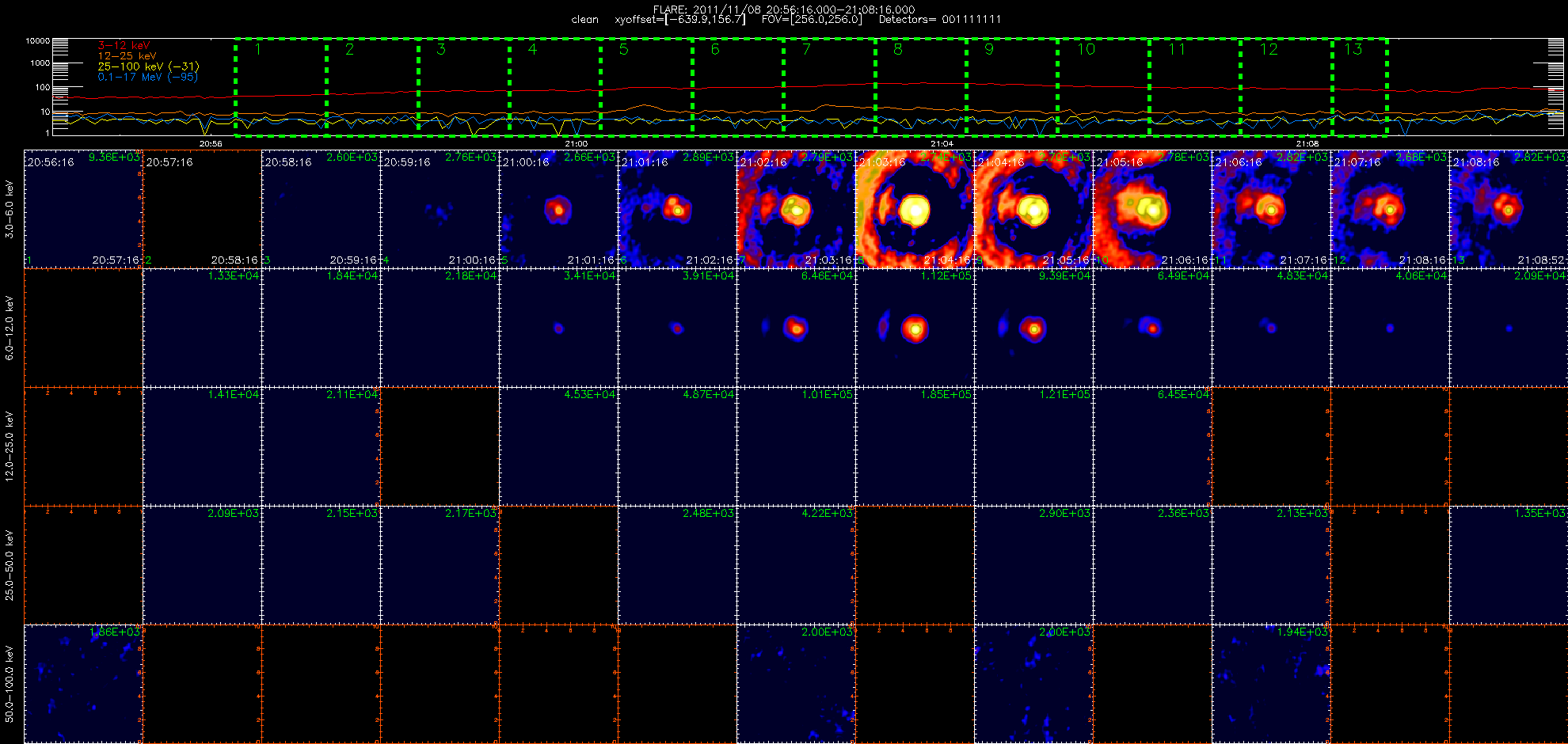Screen dimensions: 1568x744
Task: Open the 3.0-6.0 keV image starting 21:05:16
Action: click(1152, 209)
